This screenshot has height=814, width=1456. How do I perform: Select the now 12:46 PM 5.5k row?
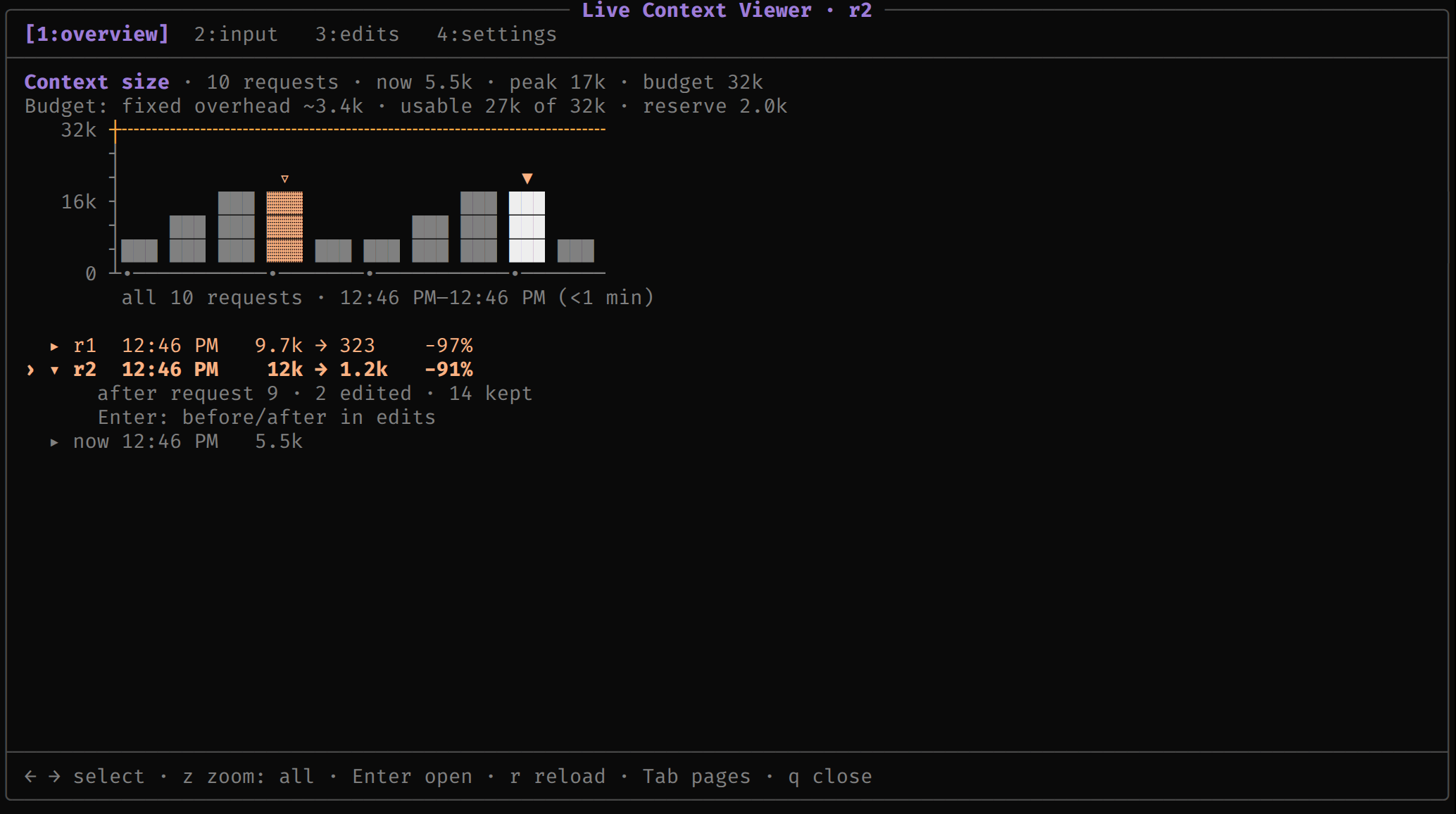click(176, 442)
